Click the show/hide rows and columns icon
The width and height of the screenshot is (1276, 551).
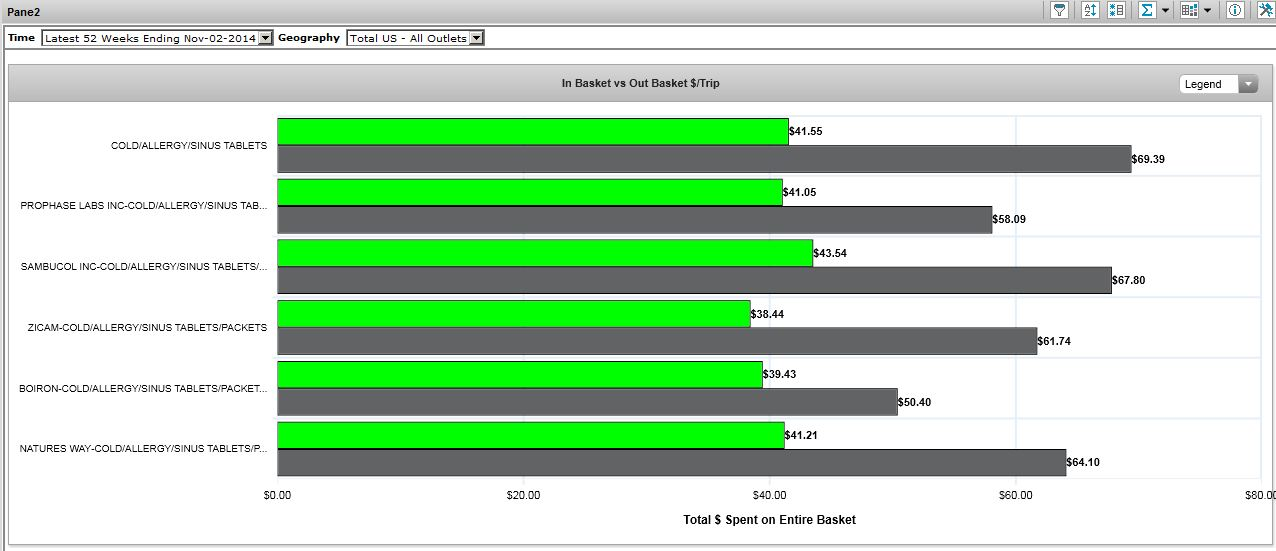pyautogui.click(x=1116, y=10)
